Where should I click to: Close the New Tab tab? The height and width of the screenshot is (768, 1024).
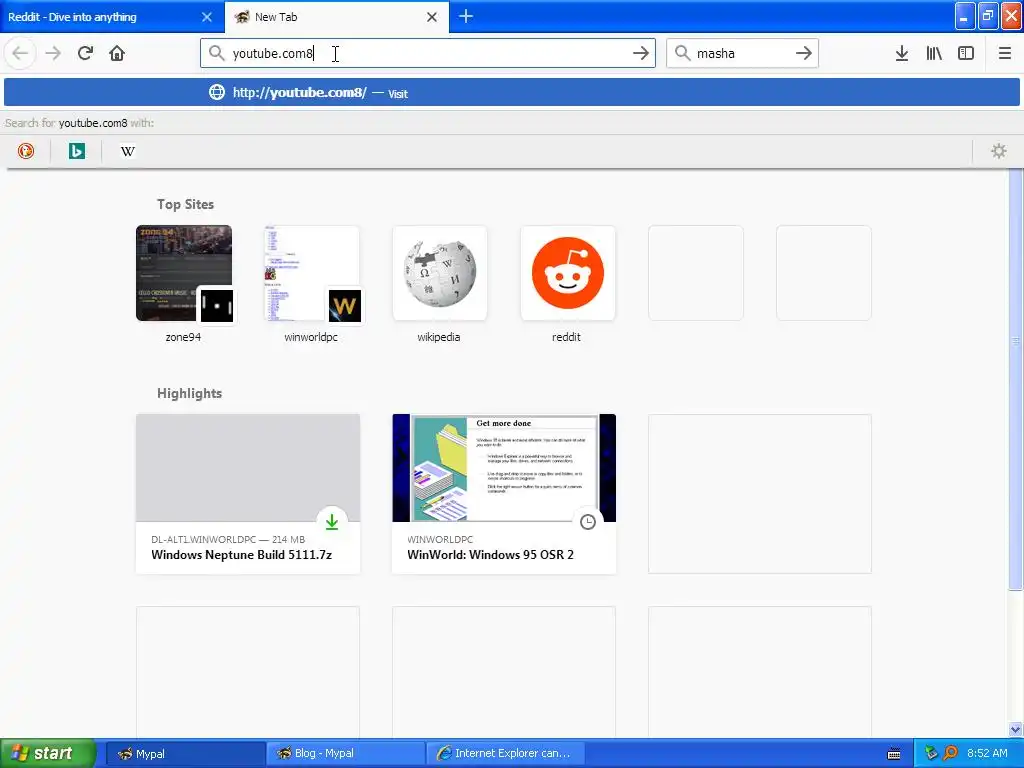[x=432, y=17]
